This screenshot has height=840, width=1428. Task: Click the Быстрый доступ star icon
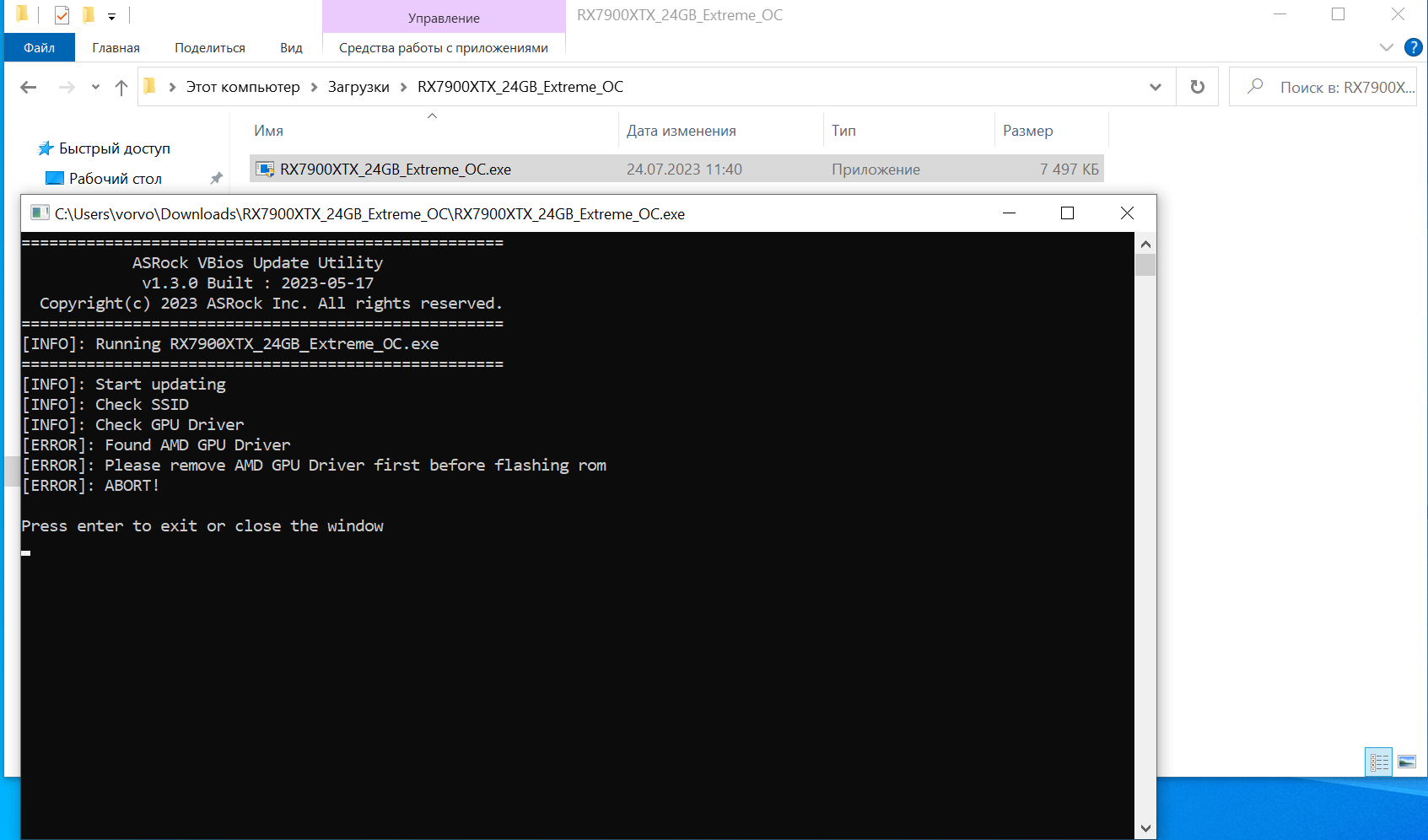pos(46,148)
